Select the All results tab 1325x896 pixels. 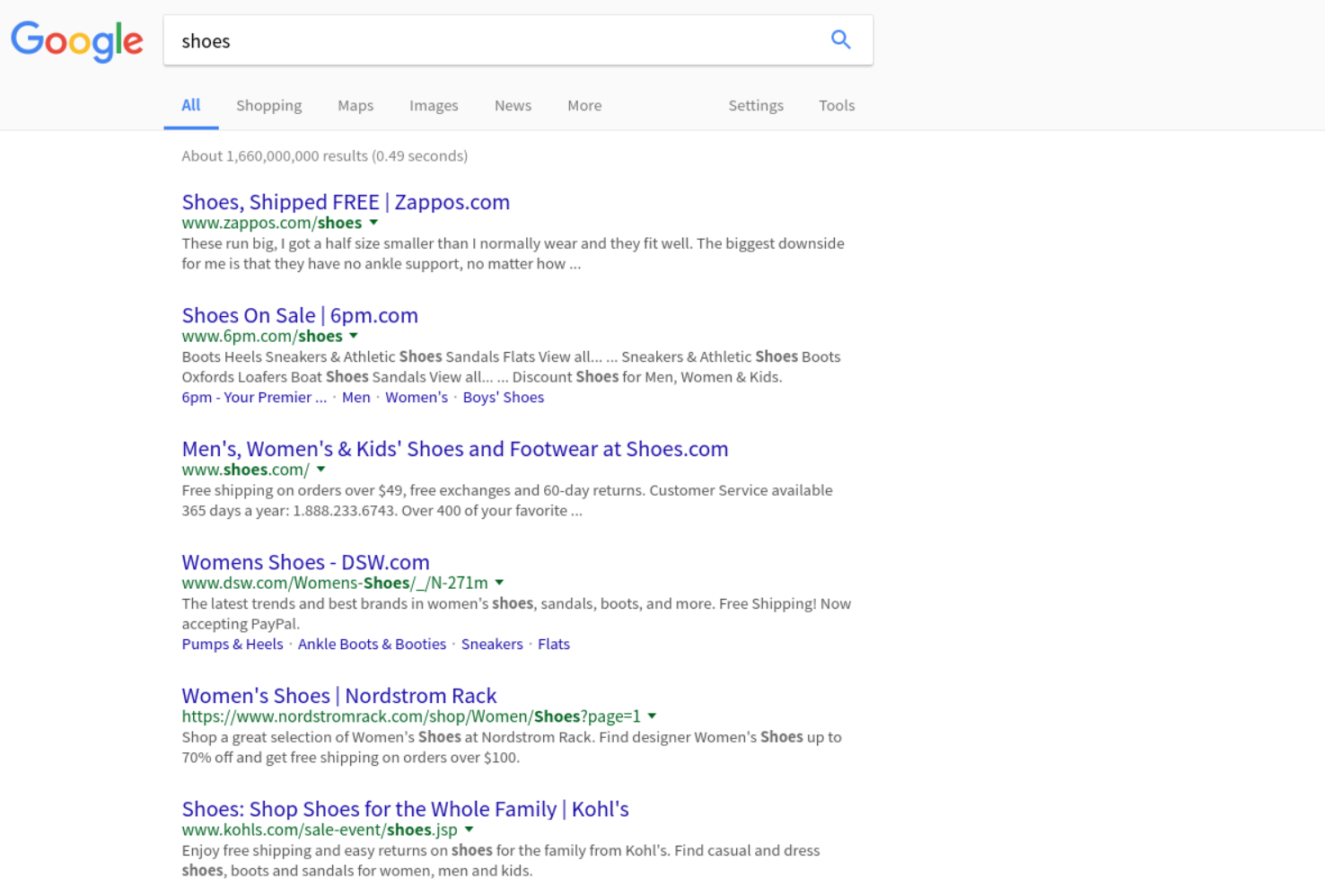(191, 105)
